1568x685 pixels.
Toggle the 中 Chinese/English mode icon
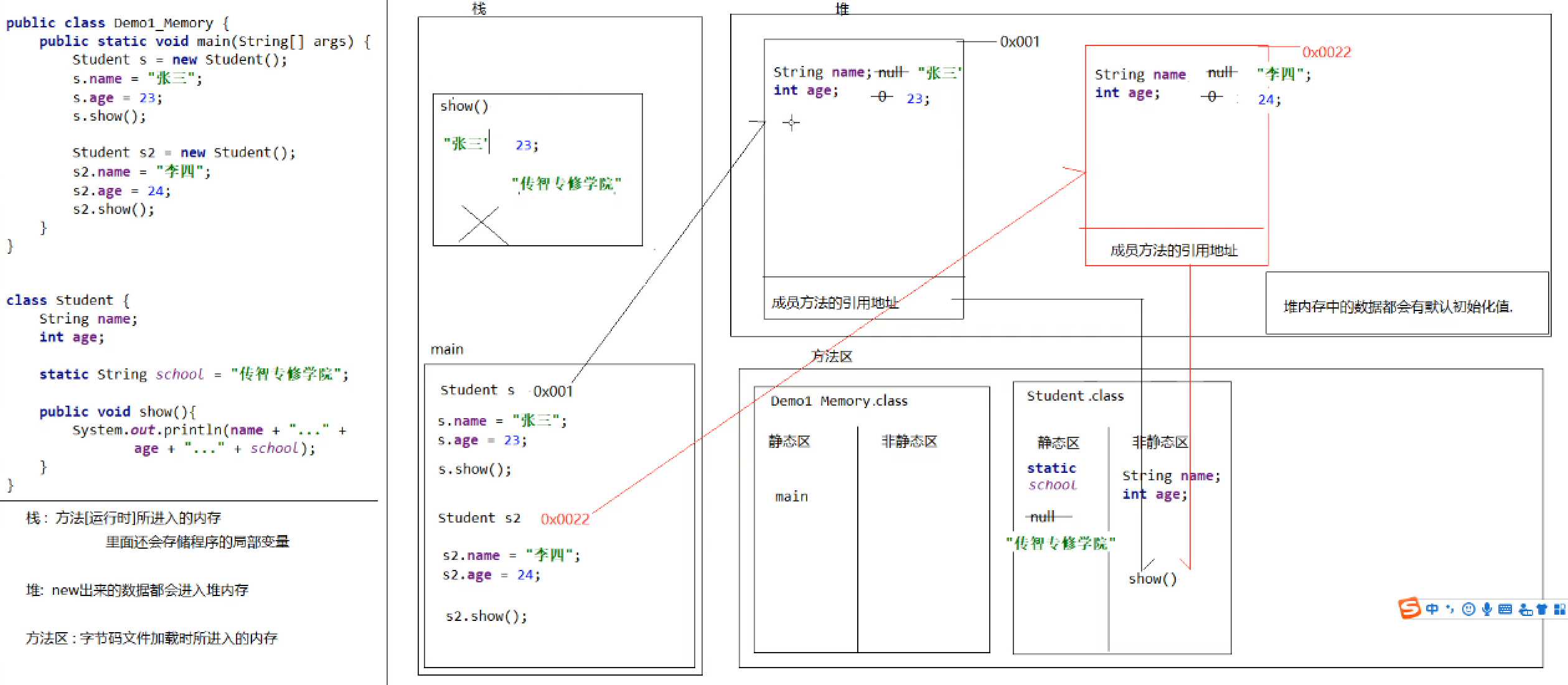(x=1432, y=609)
